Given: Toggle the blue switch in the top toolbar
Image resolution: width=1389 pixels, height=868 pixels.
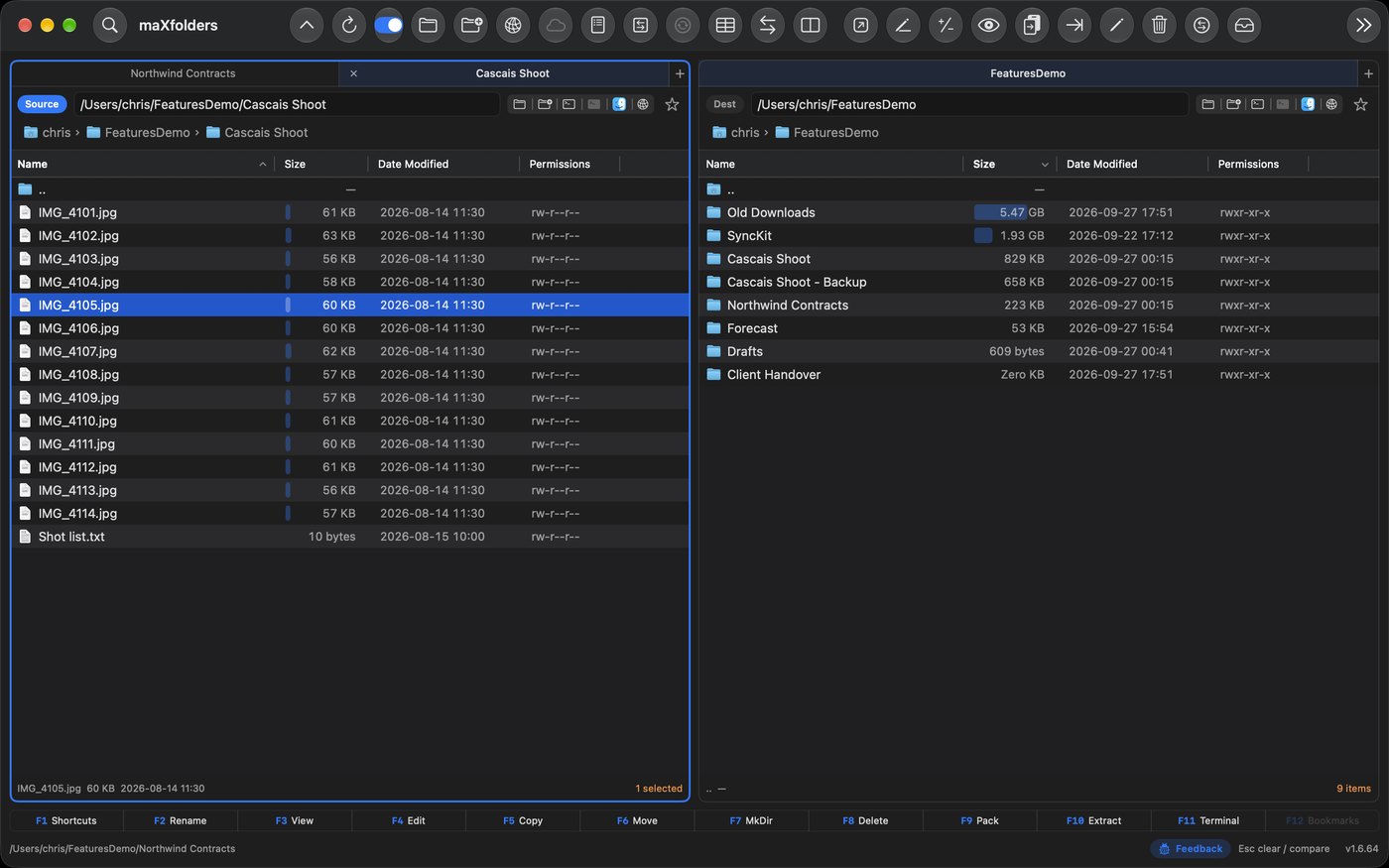Looking at the screenshot, I should pyautogui.click(x=389, y=26).
